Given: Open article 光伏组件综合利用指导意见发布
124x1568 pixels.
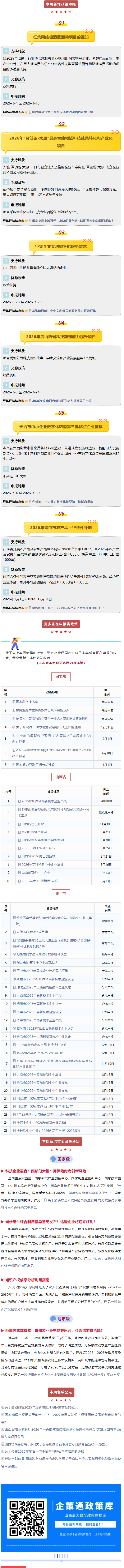Looking at the screenshot, I should 50,1222.
